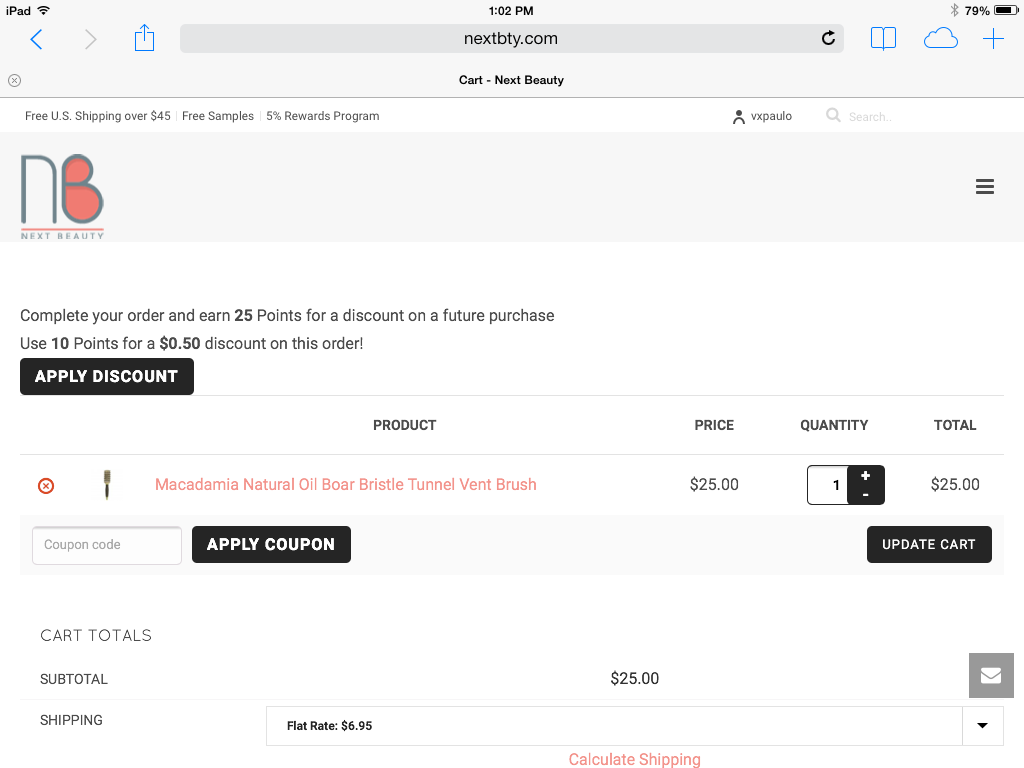Viewport: 1024px width, 768px height.
Task: Focus the Coupon code field
Action: point(107,545)
